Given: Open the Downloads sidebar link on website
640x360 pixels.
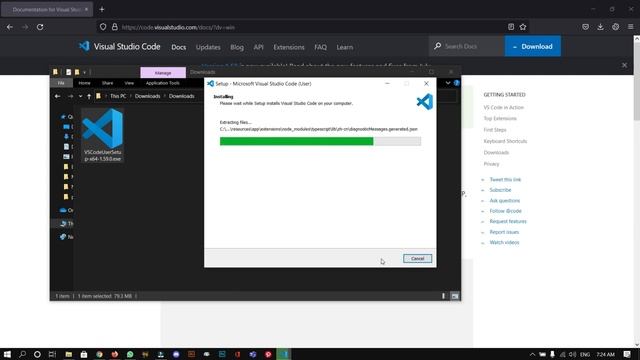Looking at the screenshot, I should pos(496,153).
